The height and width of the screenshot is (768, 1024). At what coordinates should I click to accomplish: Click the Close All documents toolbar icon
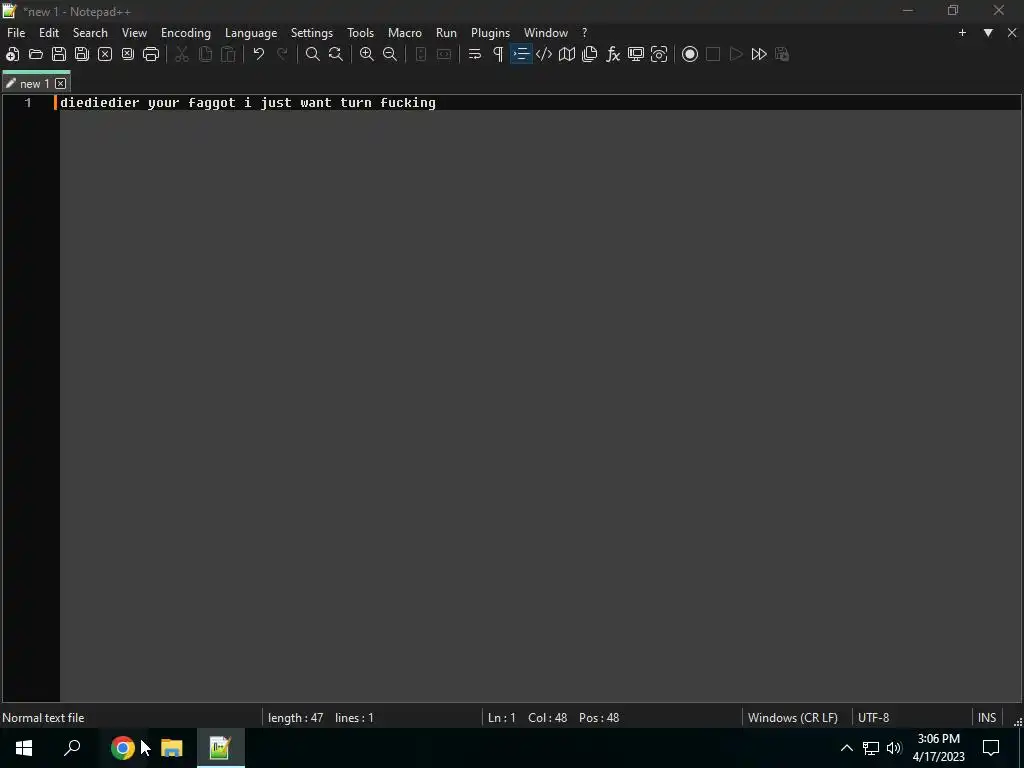coord(128,54)
